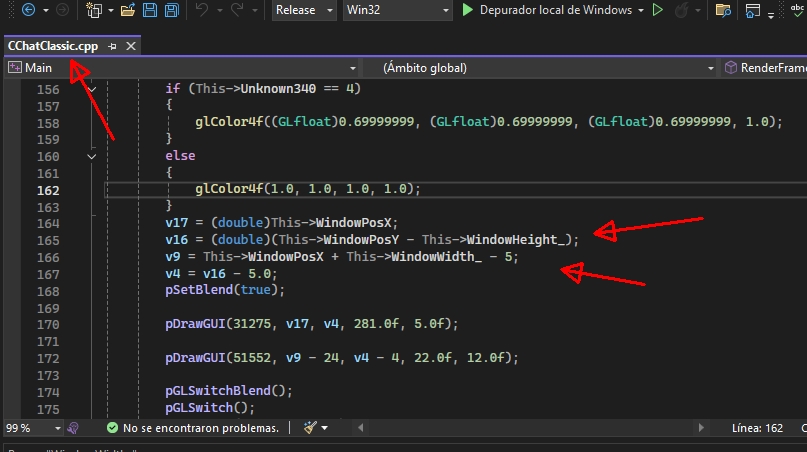This screenshot has width=807, height=452.
Task: Click the pDrawGUI(51552 call line
Action: click(342, 358)
